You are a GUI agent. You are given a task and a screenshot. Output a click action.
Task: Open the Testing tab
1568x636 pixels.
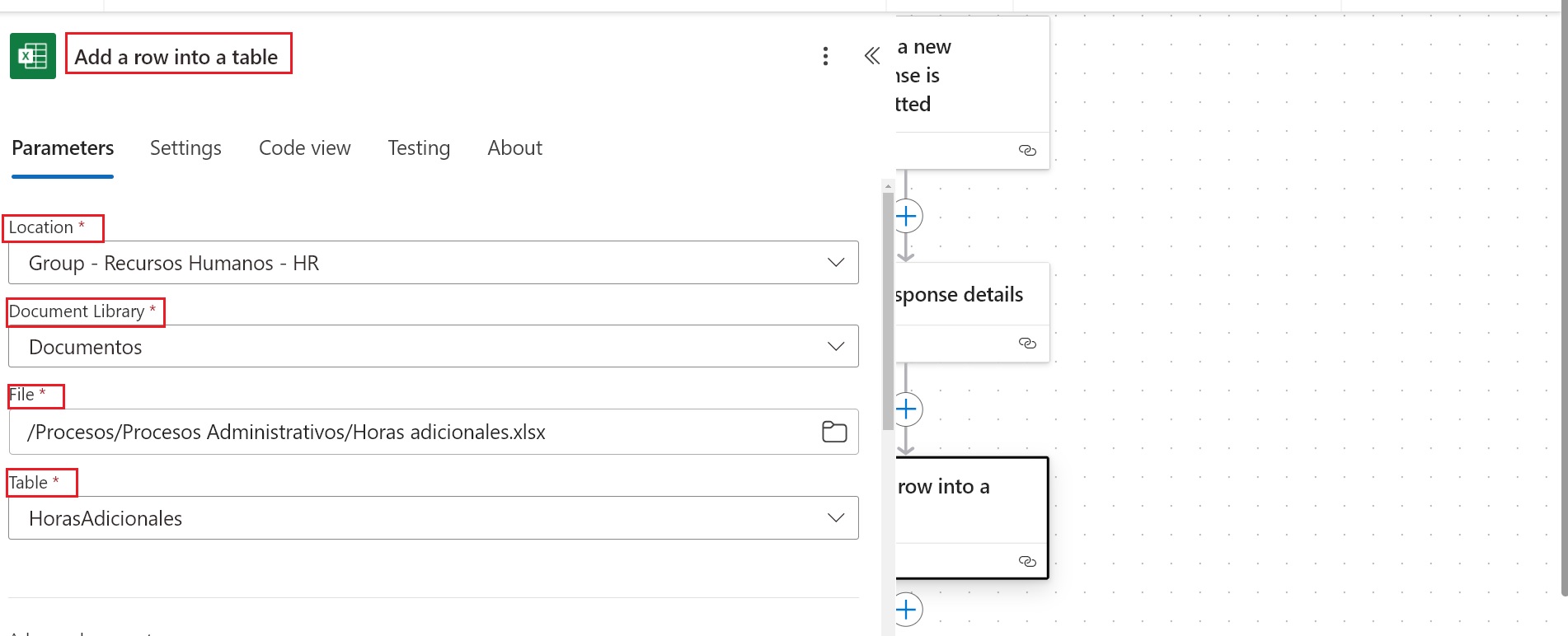point(419,148)
